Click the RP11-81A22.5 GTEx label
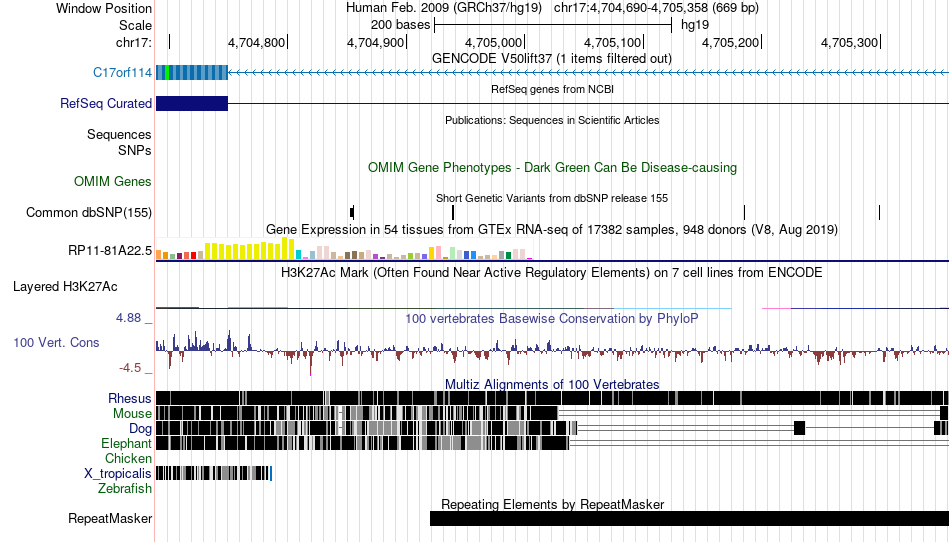This screenshot has width=950, height=542. click(110, 250)
